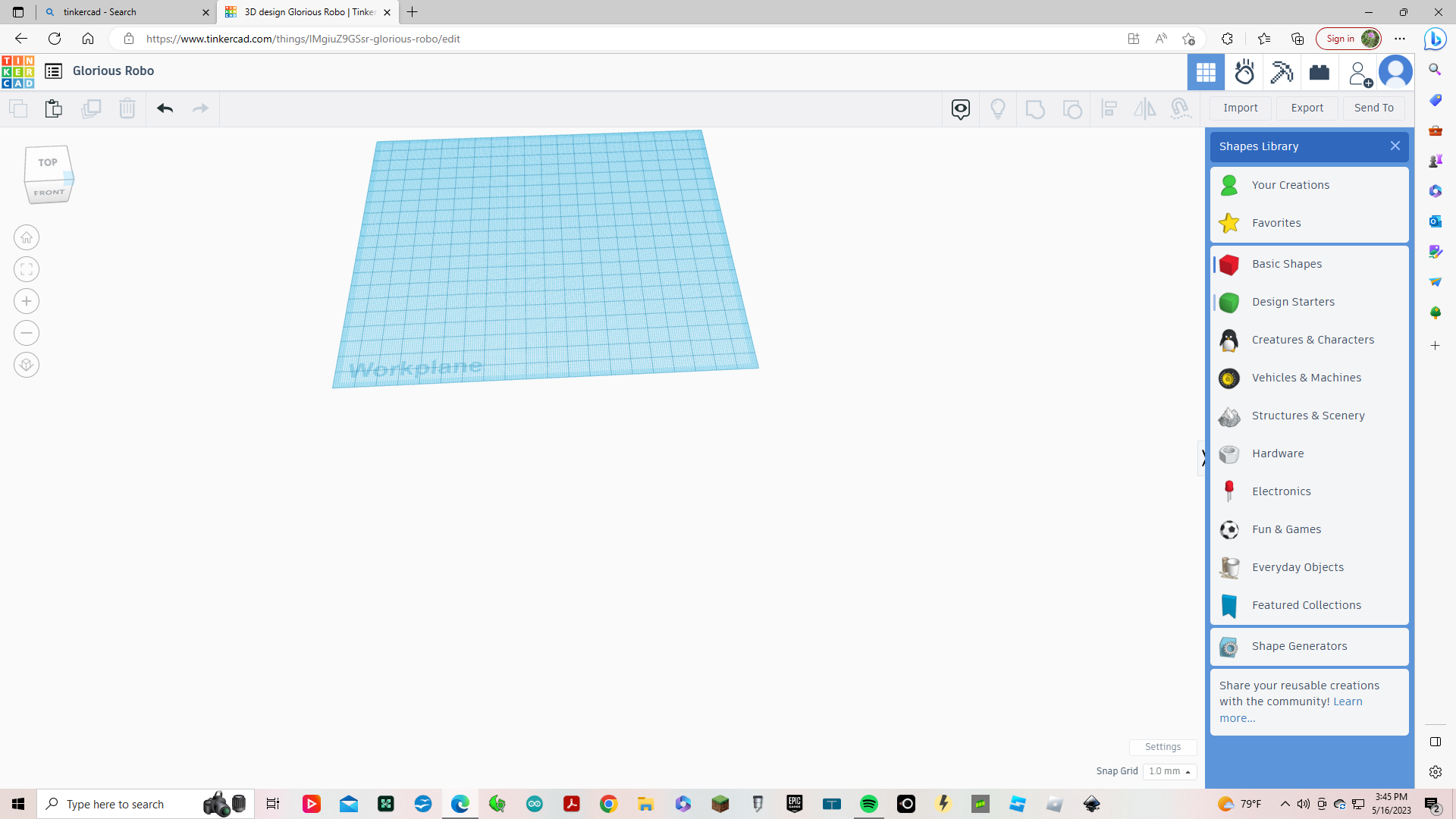
Task: Open the Shape Generators section
Action: 1300,646
